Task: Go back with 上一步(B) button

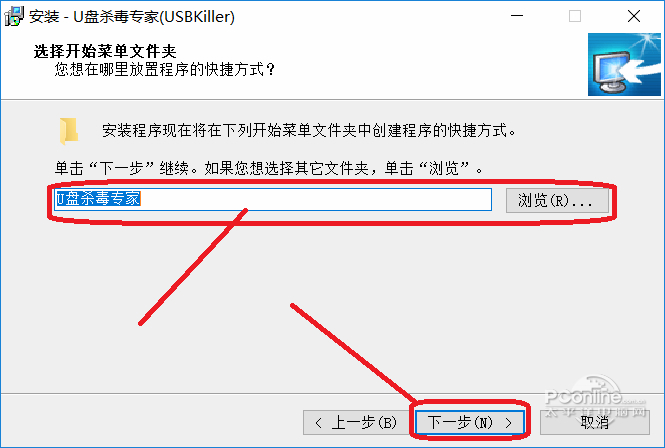Action: coord(356,423)
